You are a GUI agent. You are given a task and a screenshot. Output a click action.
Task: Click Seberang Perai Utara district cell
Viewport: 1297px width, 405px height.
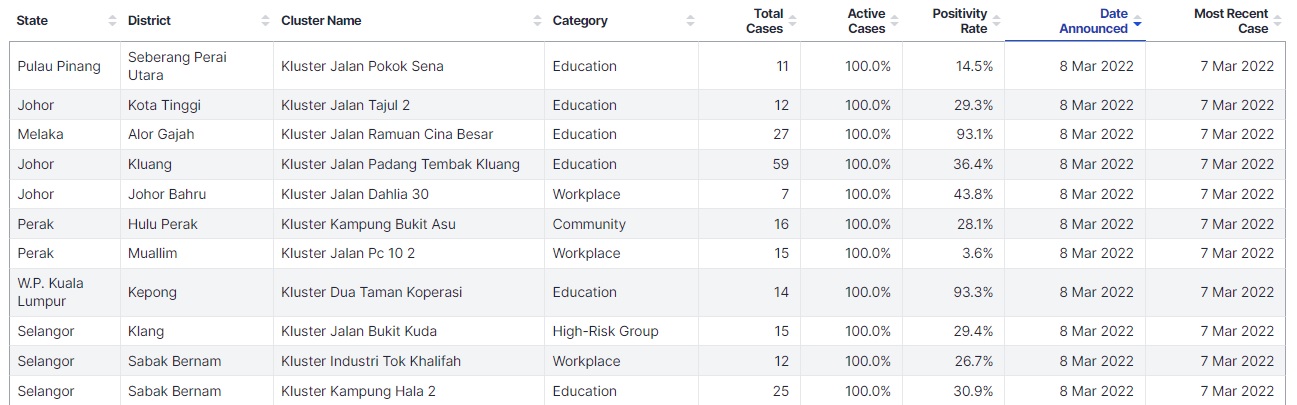177,66
